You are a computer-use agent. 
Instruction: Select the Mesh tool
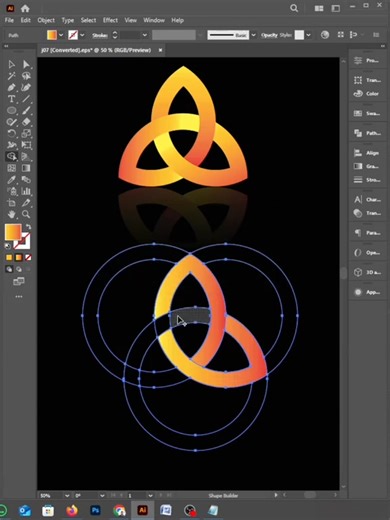click(12, 168)
